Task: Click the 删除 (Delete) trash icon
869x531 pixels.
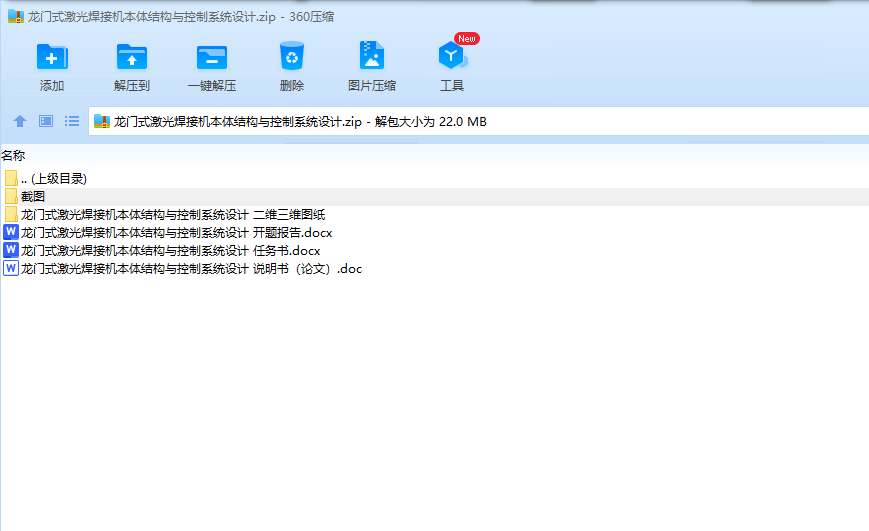Action: coord(292,56)
